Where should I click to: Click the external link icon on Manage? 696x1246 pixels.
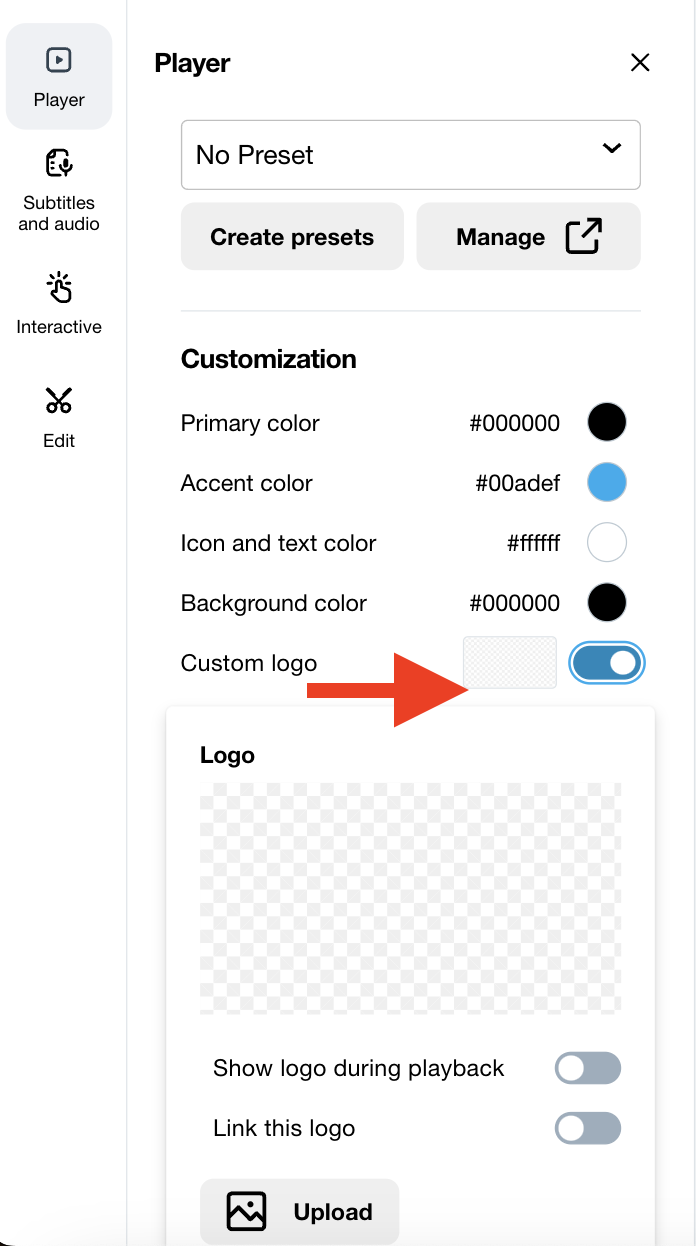pos(584,237)
